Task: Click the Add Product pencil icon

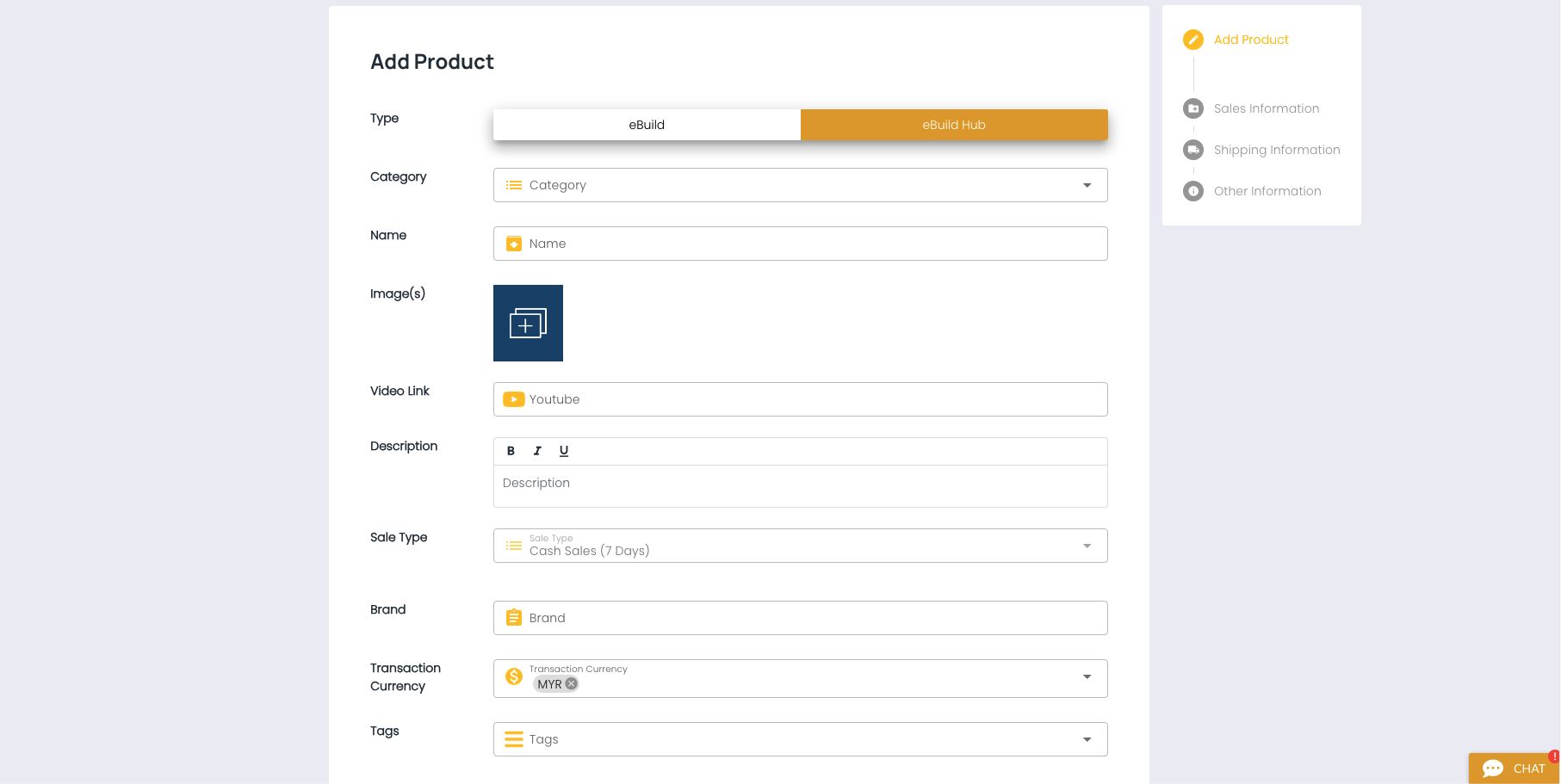Action: tap(1193, 40)
